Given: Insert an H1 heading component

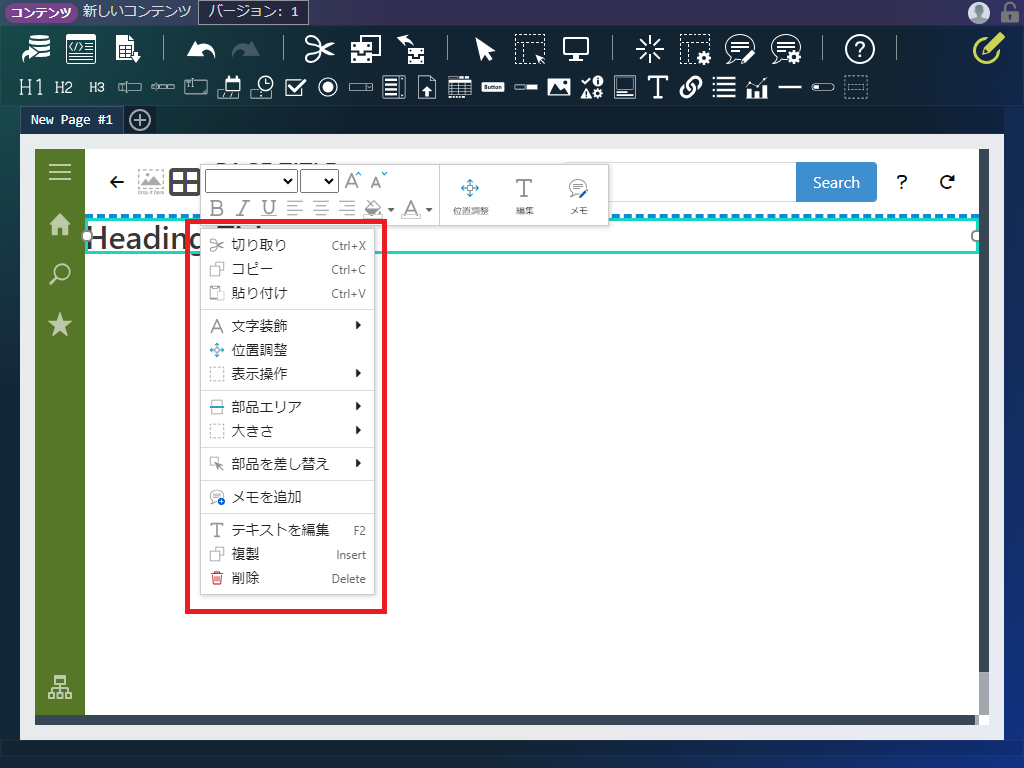Looking at the screenshot, I should click(x=31, y=87).
